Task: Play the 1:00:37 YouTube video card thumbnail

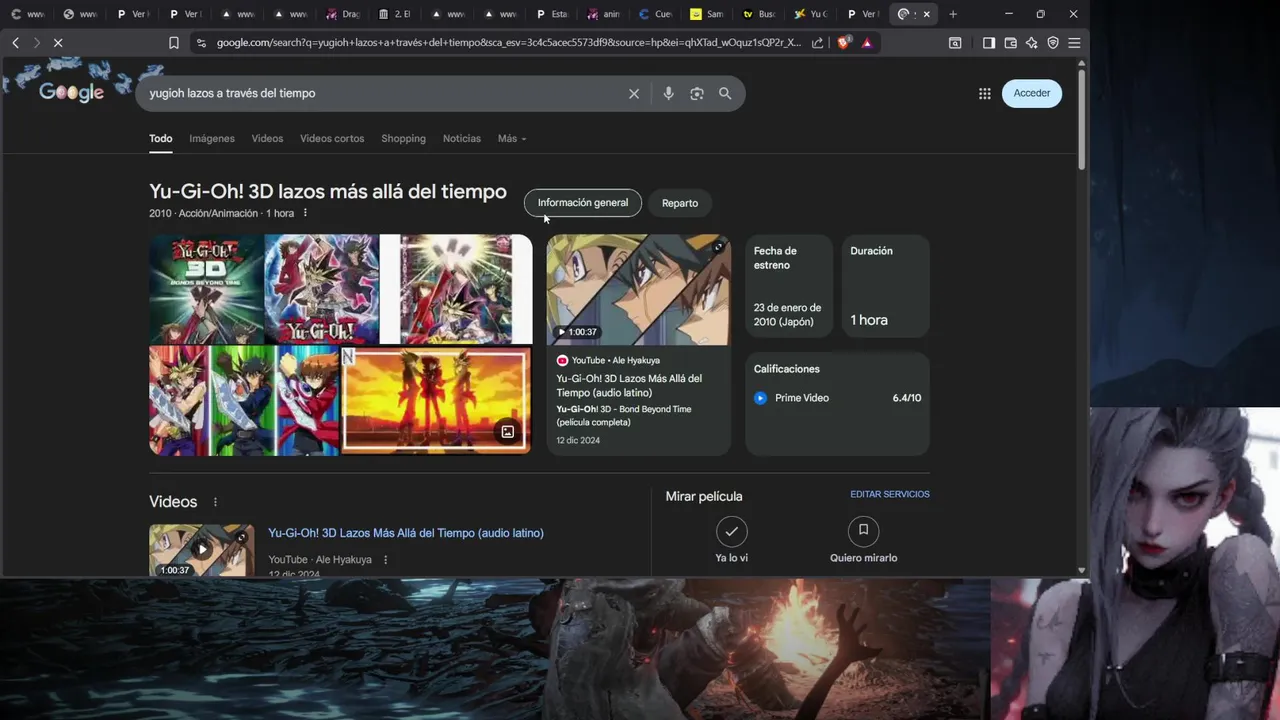Action: click(638, 290)
